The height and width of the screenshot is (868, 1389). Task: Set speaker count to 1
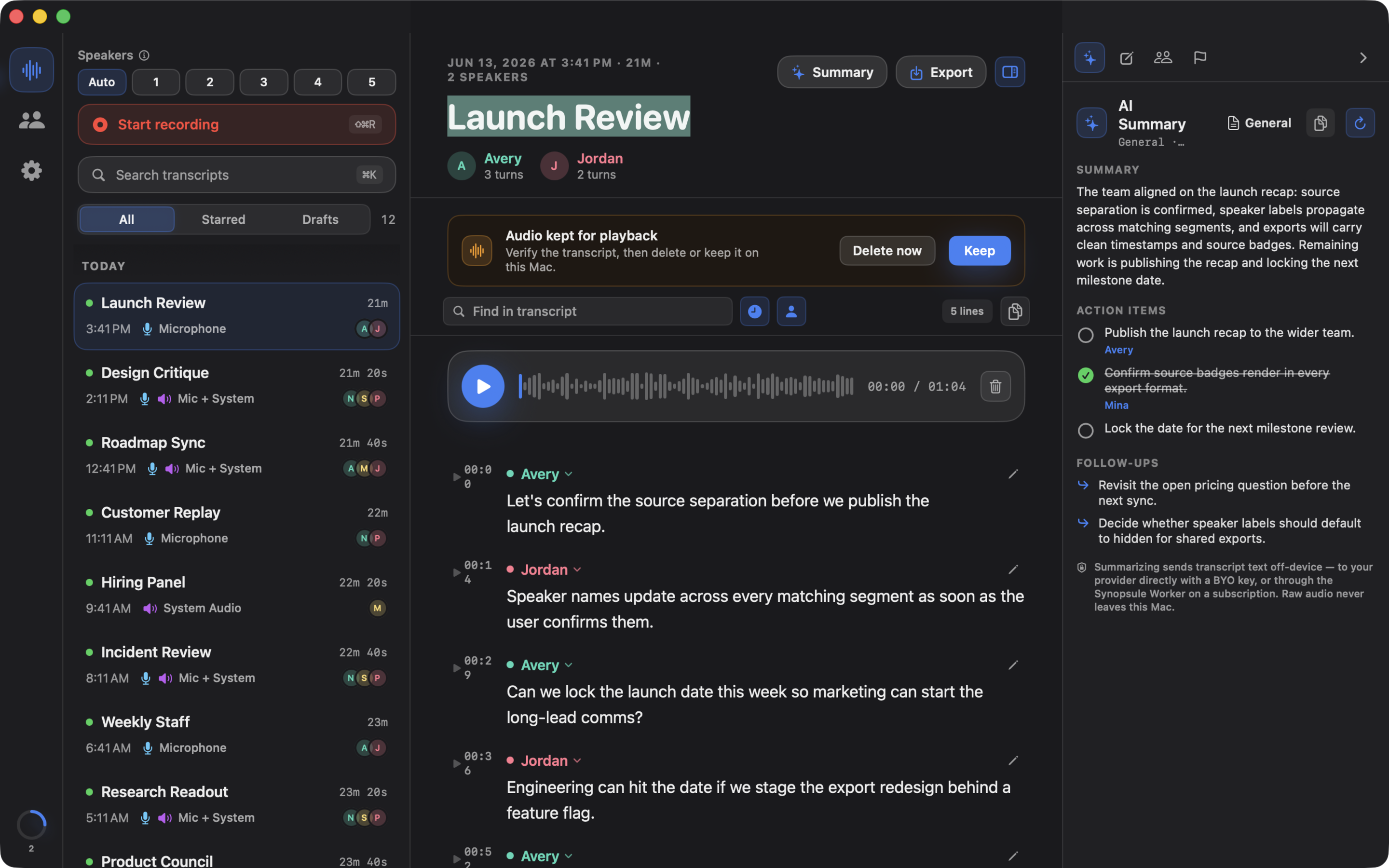[156, 82]
